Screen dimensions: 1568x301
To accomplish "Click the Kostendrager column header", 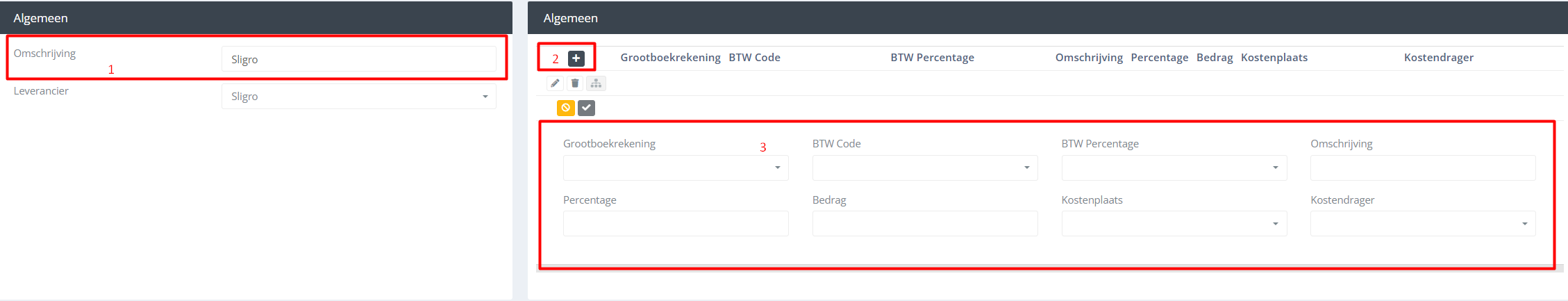I will [1438, 58].
